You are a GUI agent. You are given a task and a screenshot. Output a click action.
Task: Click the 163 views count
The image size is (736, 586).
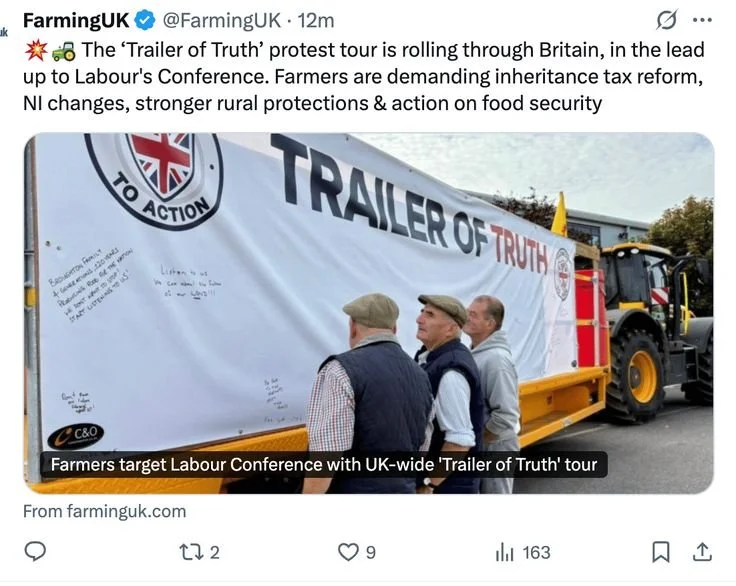(x=537, y=553)
